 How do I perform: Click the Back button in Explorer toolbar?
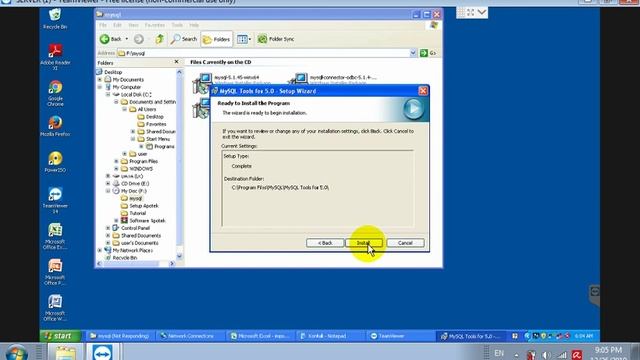(111, 39)
